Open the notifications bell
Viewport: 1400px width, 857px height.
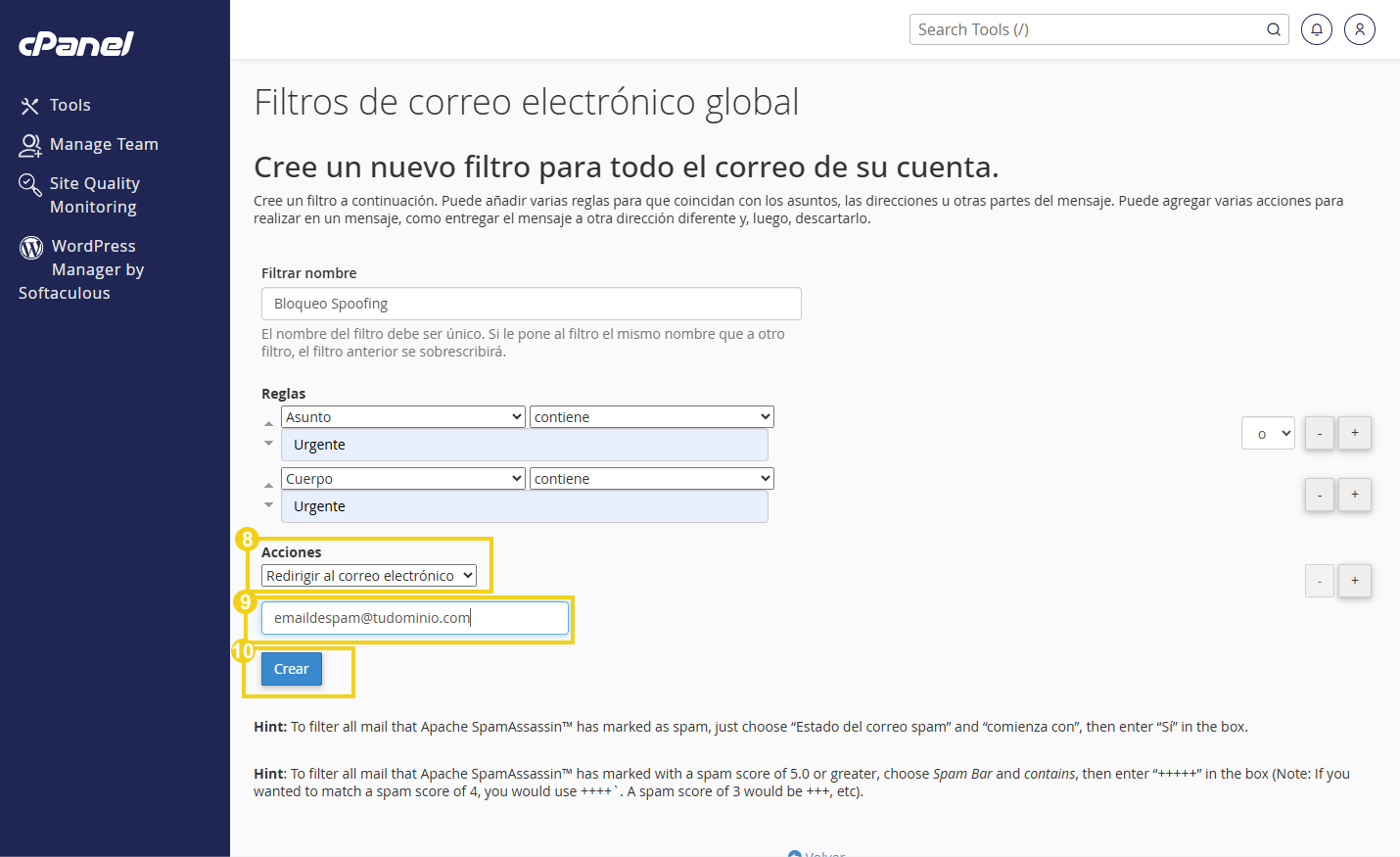coord(1316,29)
